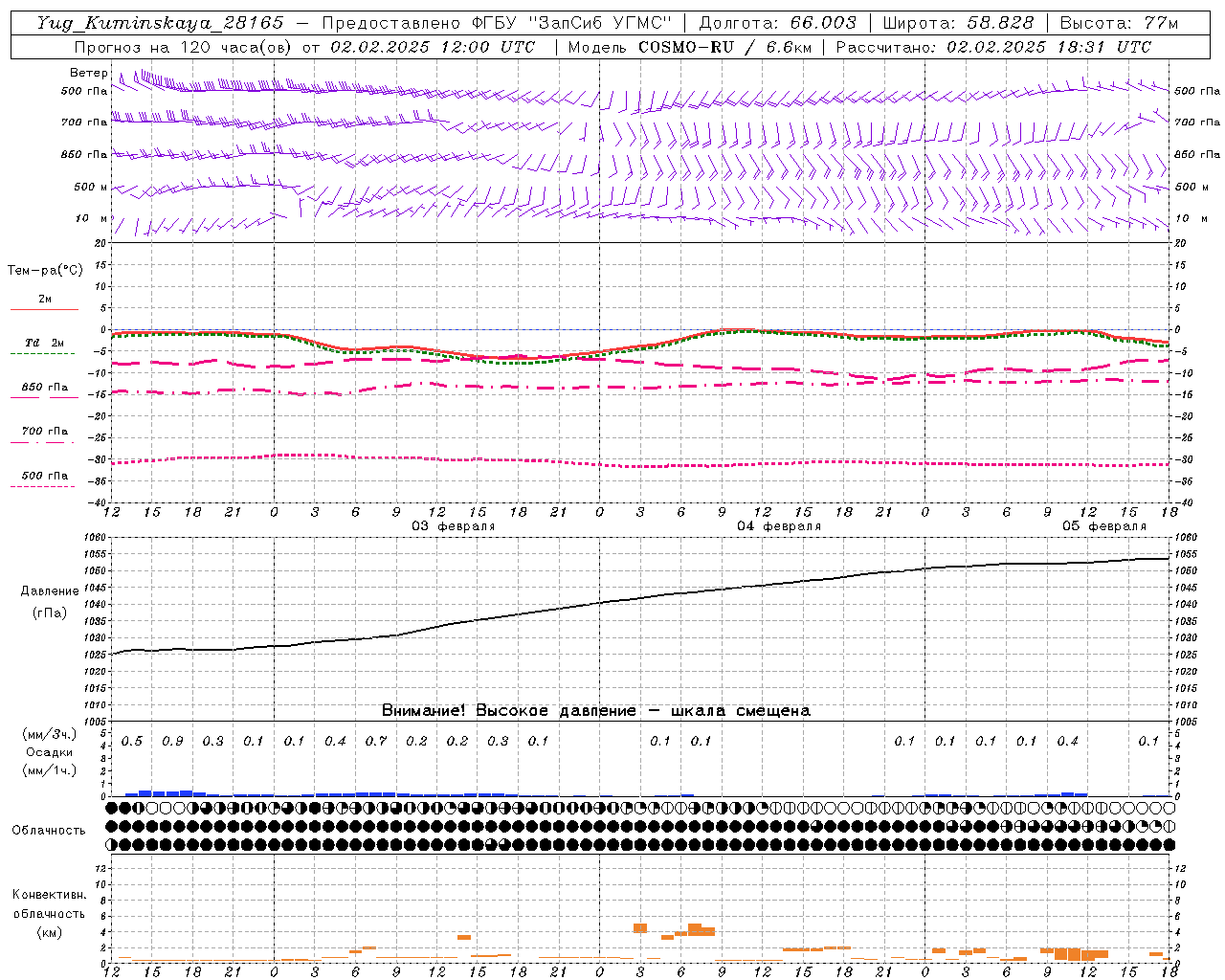Click the (мм/3ч.) precipitation unit label
Screen dimensions: 1225x980
(50, 734)
